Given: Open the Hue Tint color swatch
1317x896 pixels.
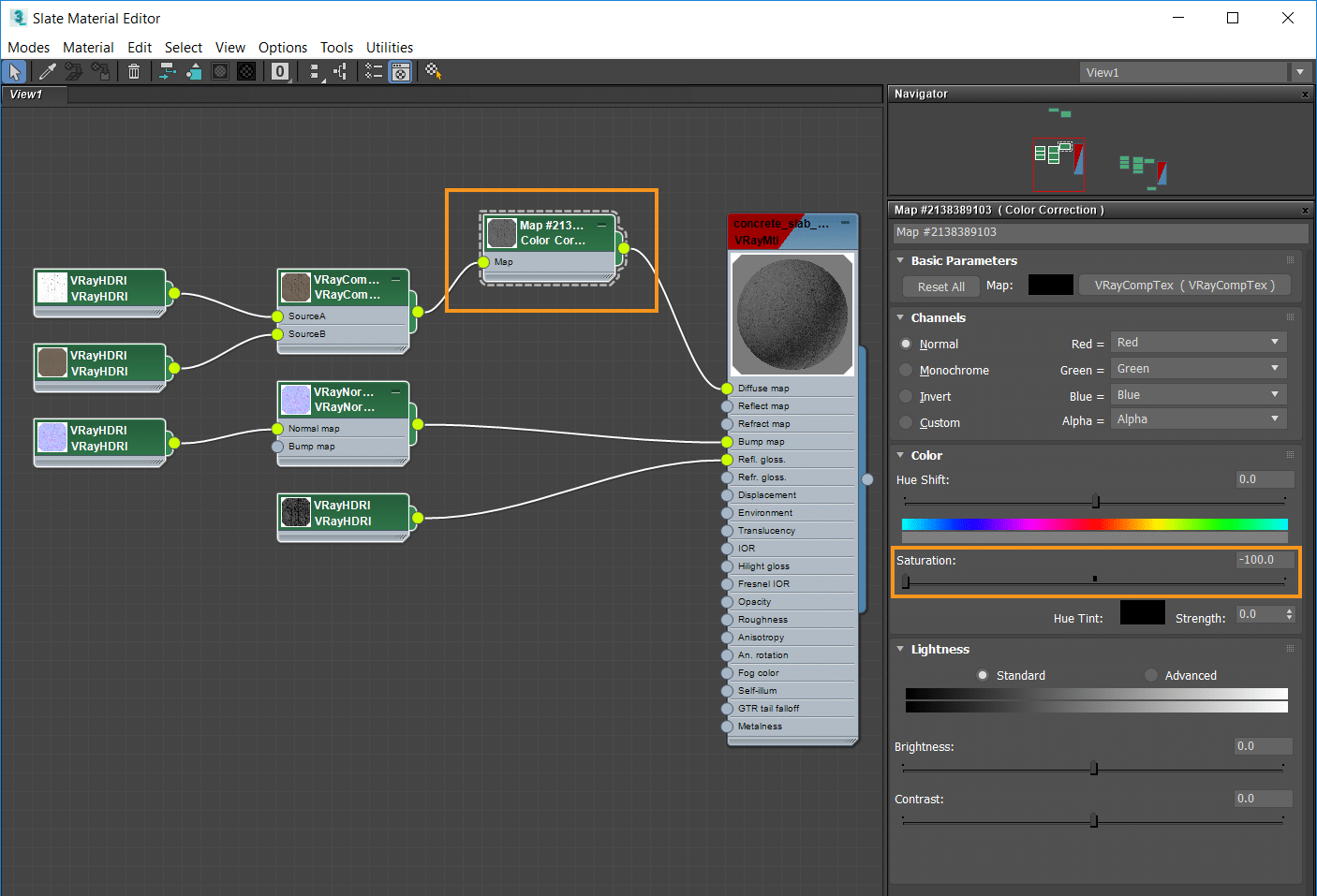Looking at the screenshot, I should pyautogui.click(x=1143, y=613).
